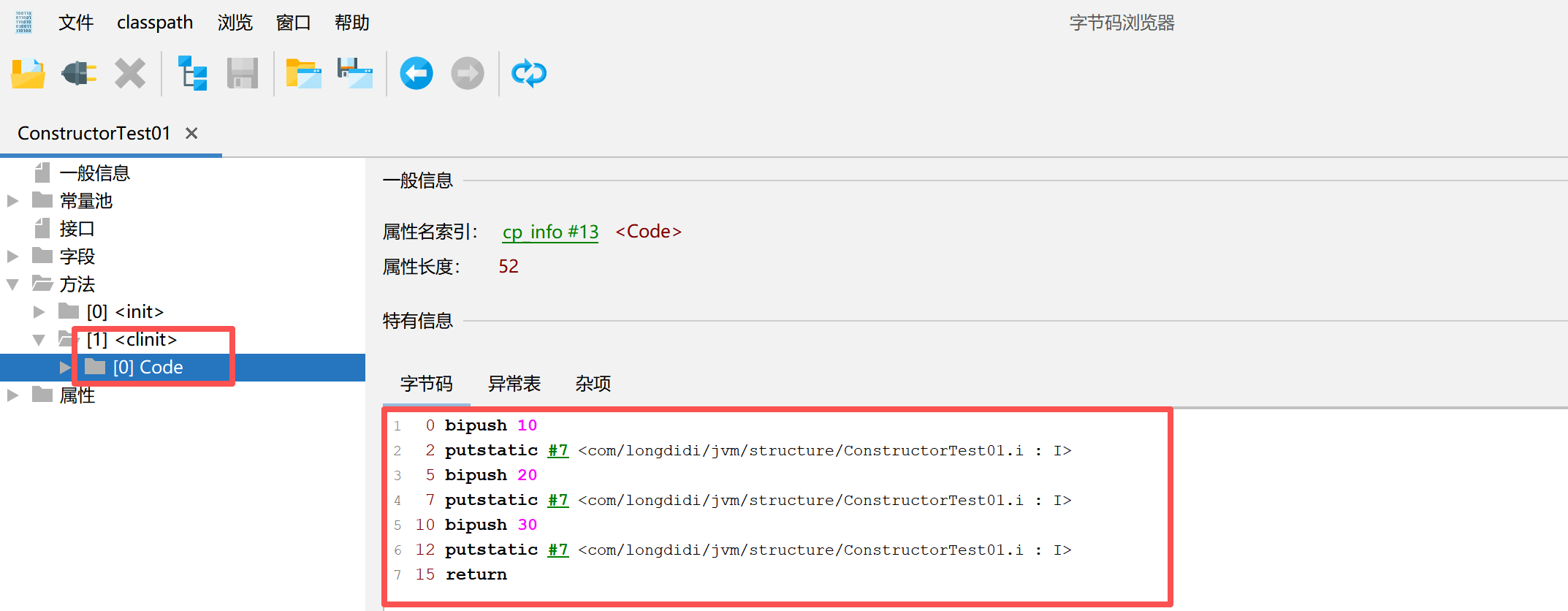Select 接口 tree item

point(77,229)
